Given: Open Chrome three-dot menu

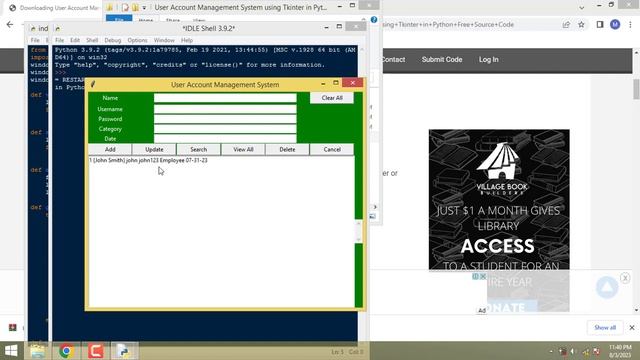Looking at the screenshot, I should [x=630, y=25].
